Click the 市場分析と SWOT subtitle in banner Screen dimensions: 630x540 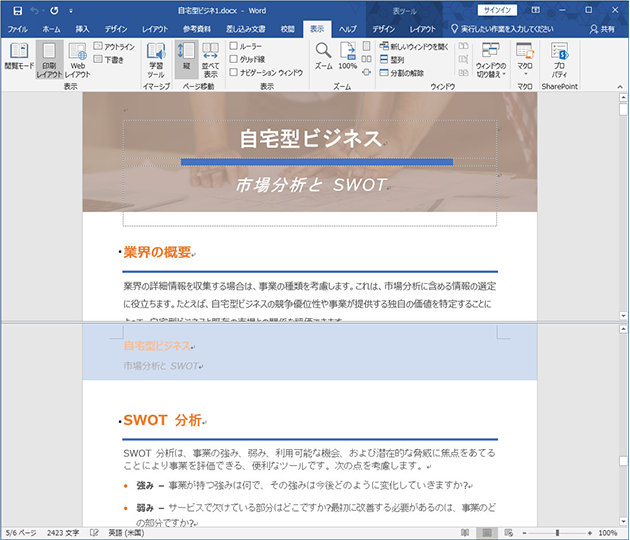pos(311,185)
